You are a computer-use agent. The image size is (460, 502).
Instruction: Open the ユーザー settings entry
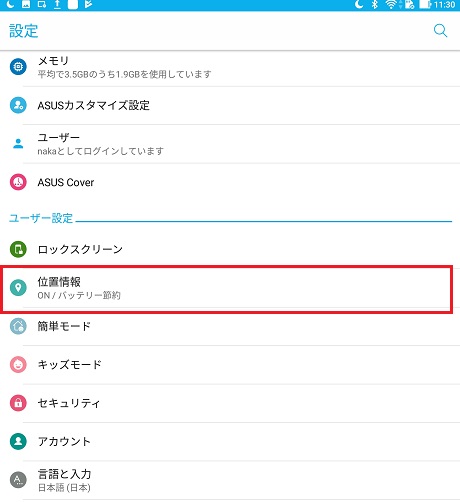[x=230, y=144]
